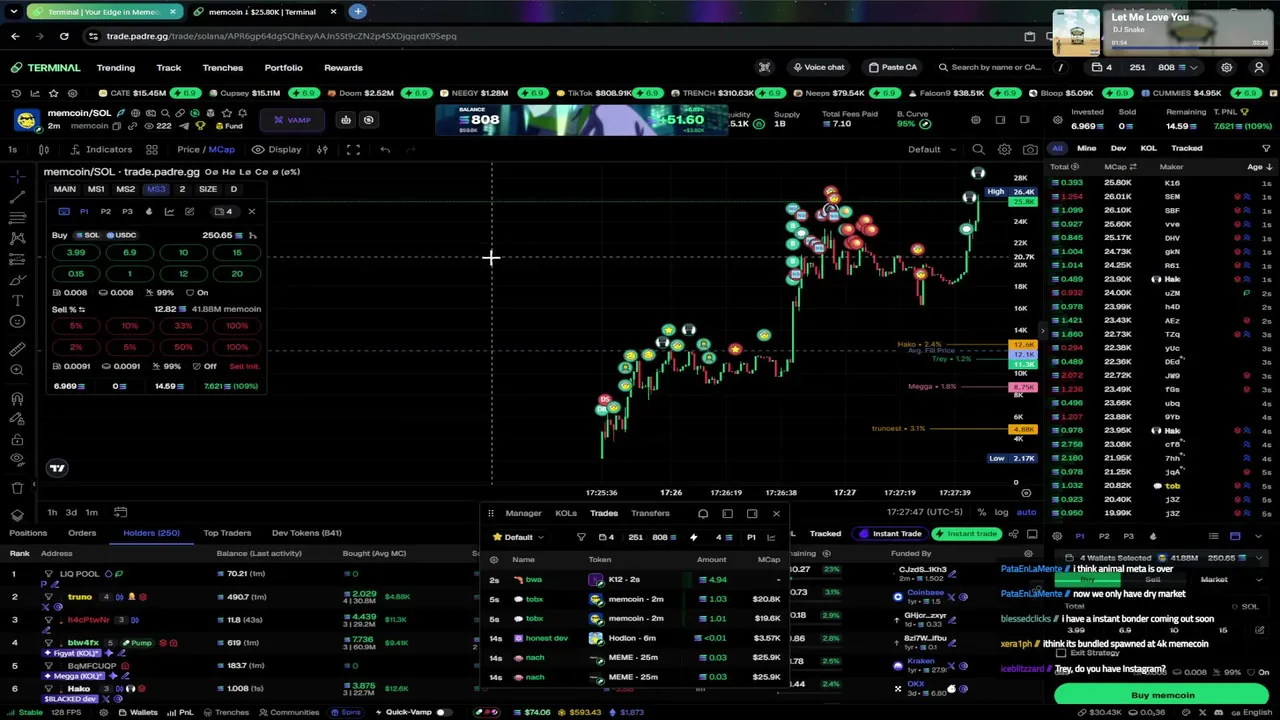Select the ruler measure tool
Screen dimensions: 1280x720
pyautogui.click(x=17, y=349)
